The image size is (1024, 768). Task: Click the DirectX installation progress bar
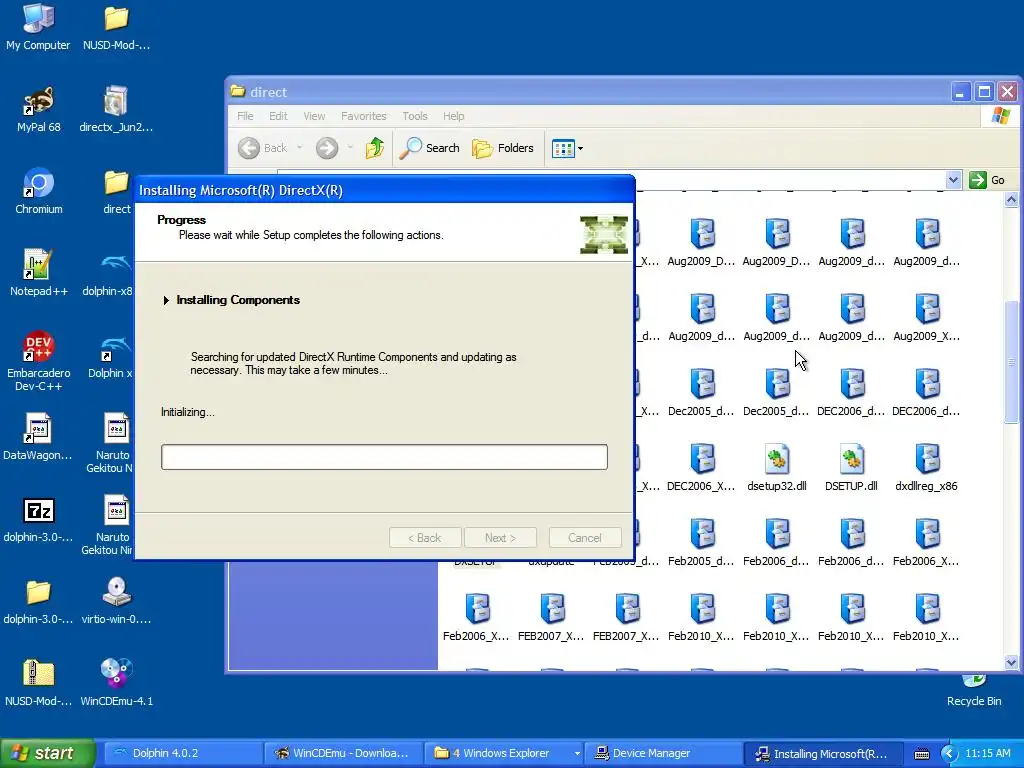[x=384, y=457]
